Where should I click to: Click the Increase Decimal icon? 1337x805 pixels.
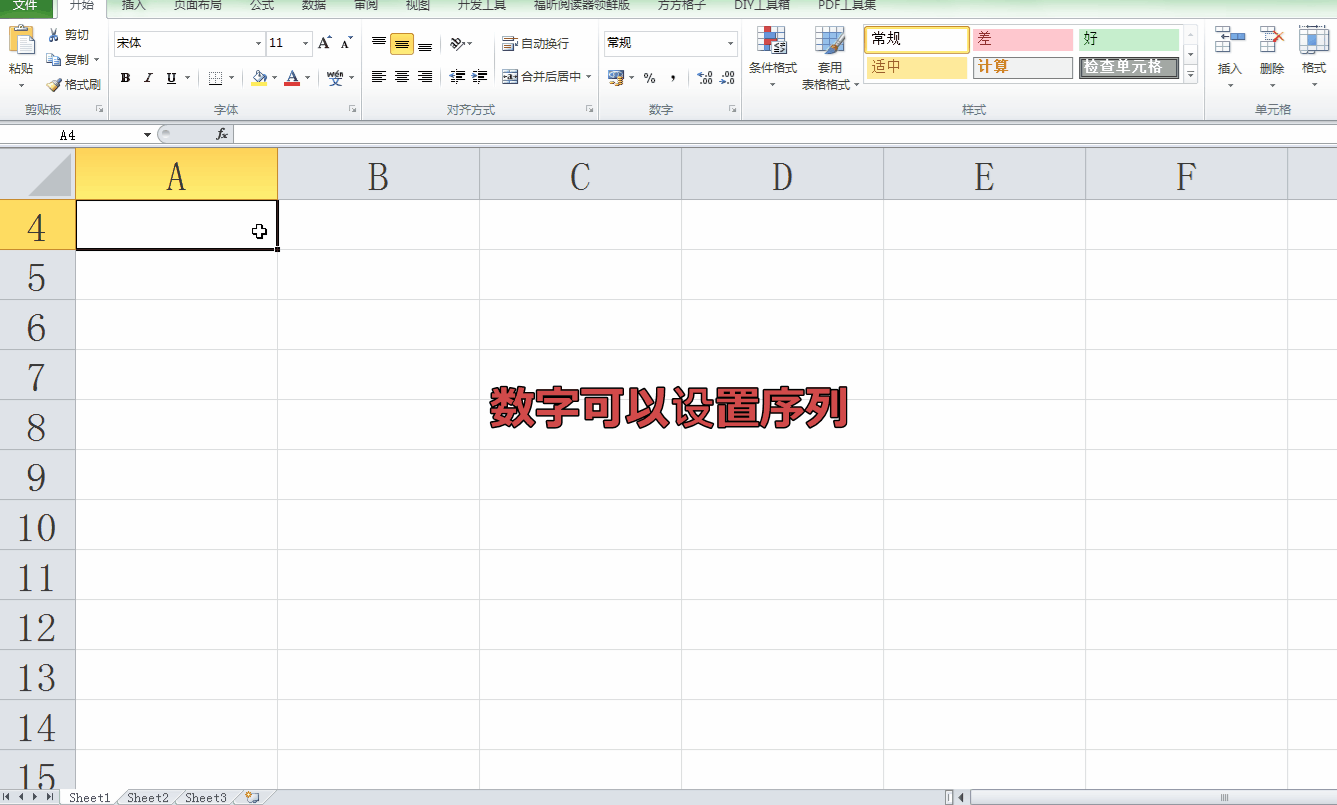coord(703,76)
